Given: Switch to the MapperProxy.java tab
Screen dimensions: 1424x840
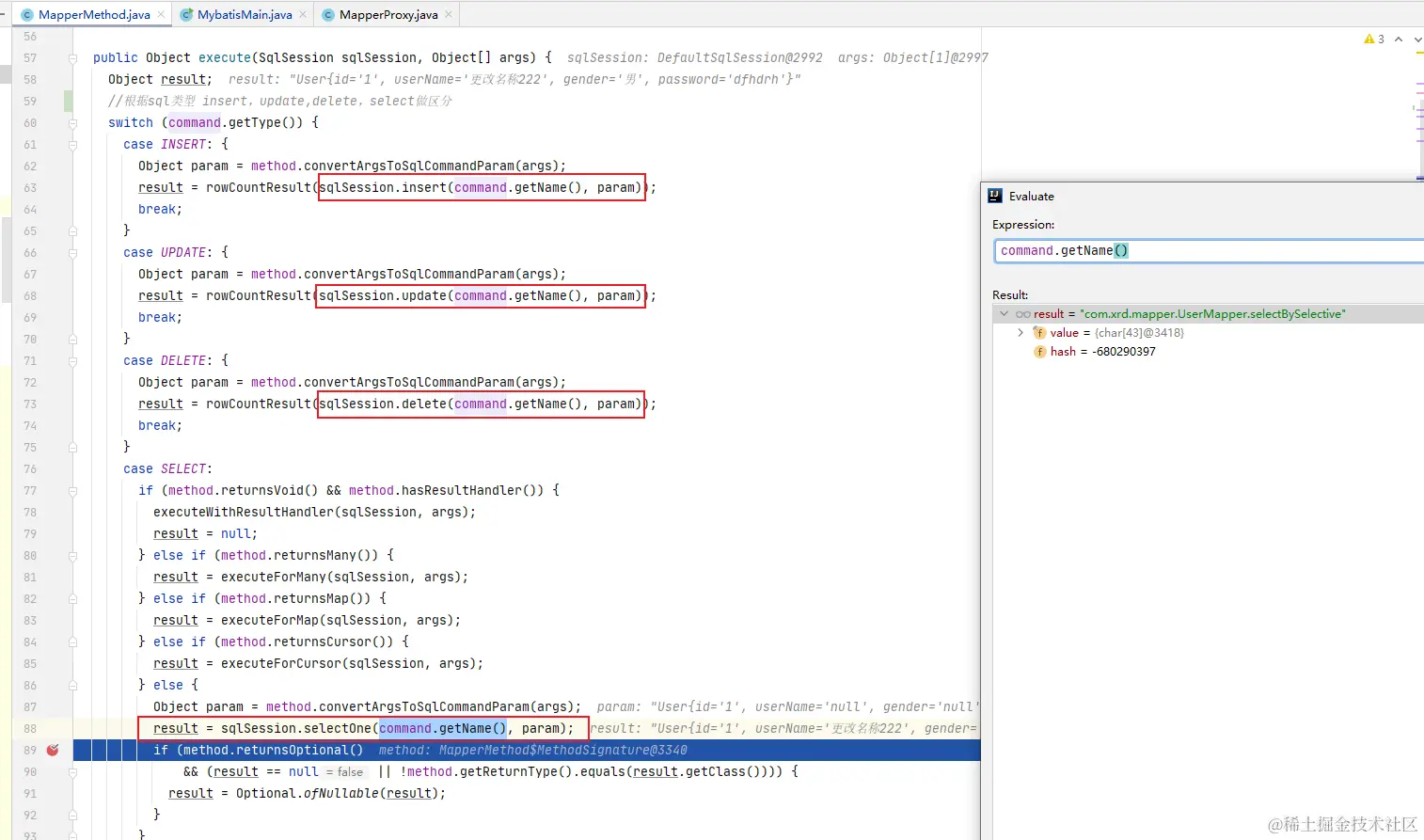Looking at the screenshot, I should click(x=388, y=15).
